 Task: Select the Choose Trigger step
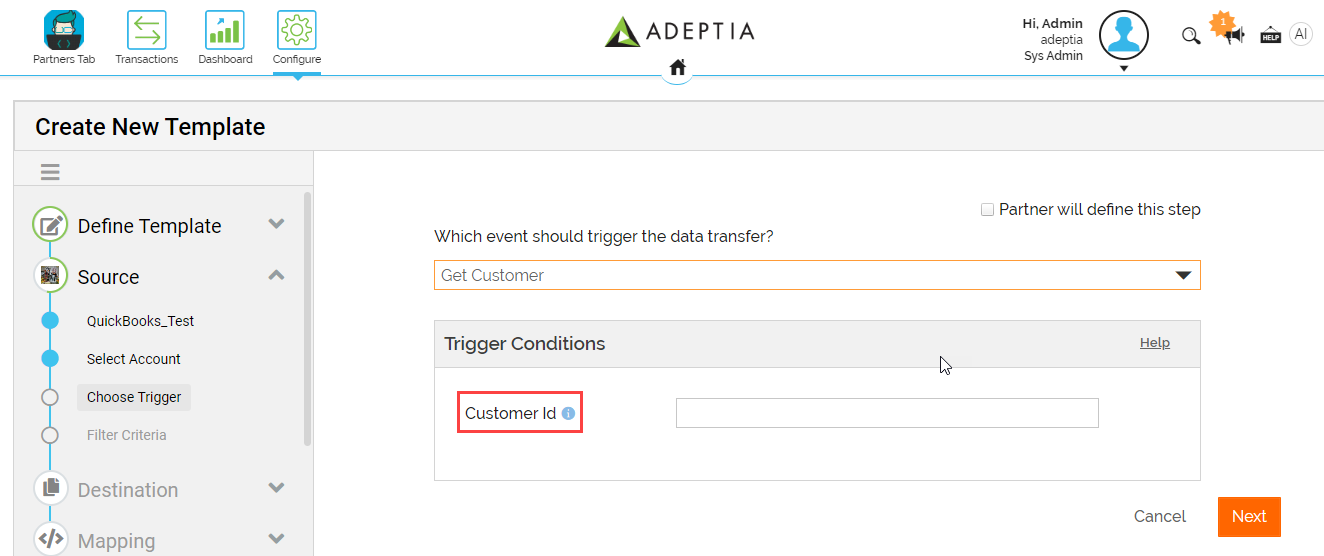134,397
